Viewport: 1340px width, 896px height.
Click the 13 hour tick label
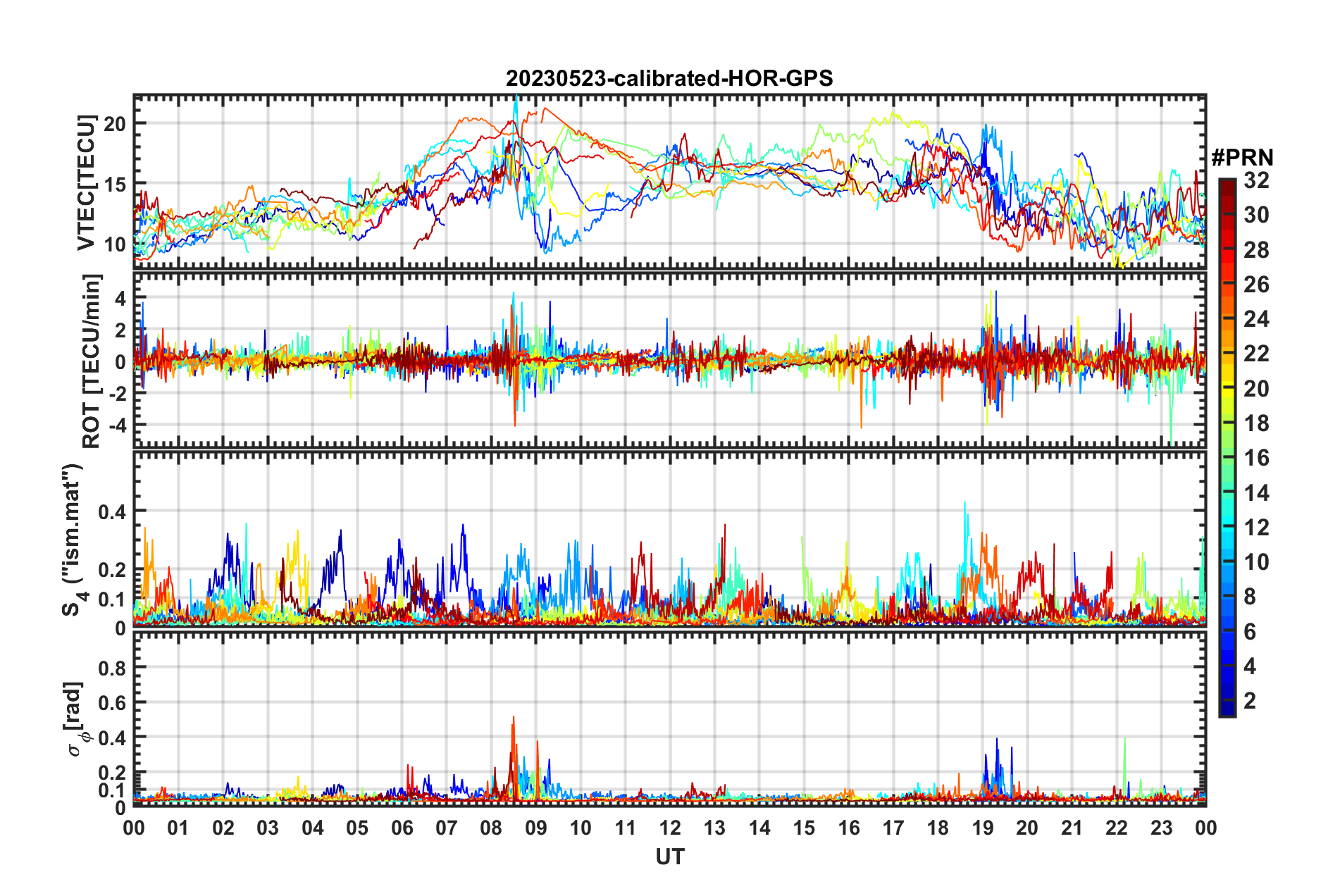[x=714, y=828]
